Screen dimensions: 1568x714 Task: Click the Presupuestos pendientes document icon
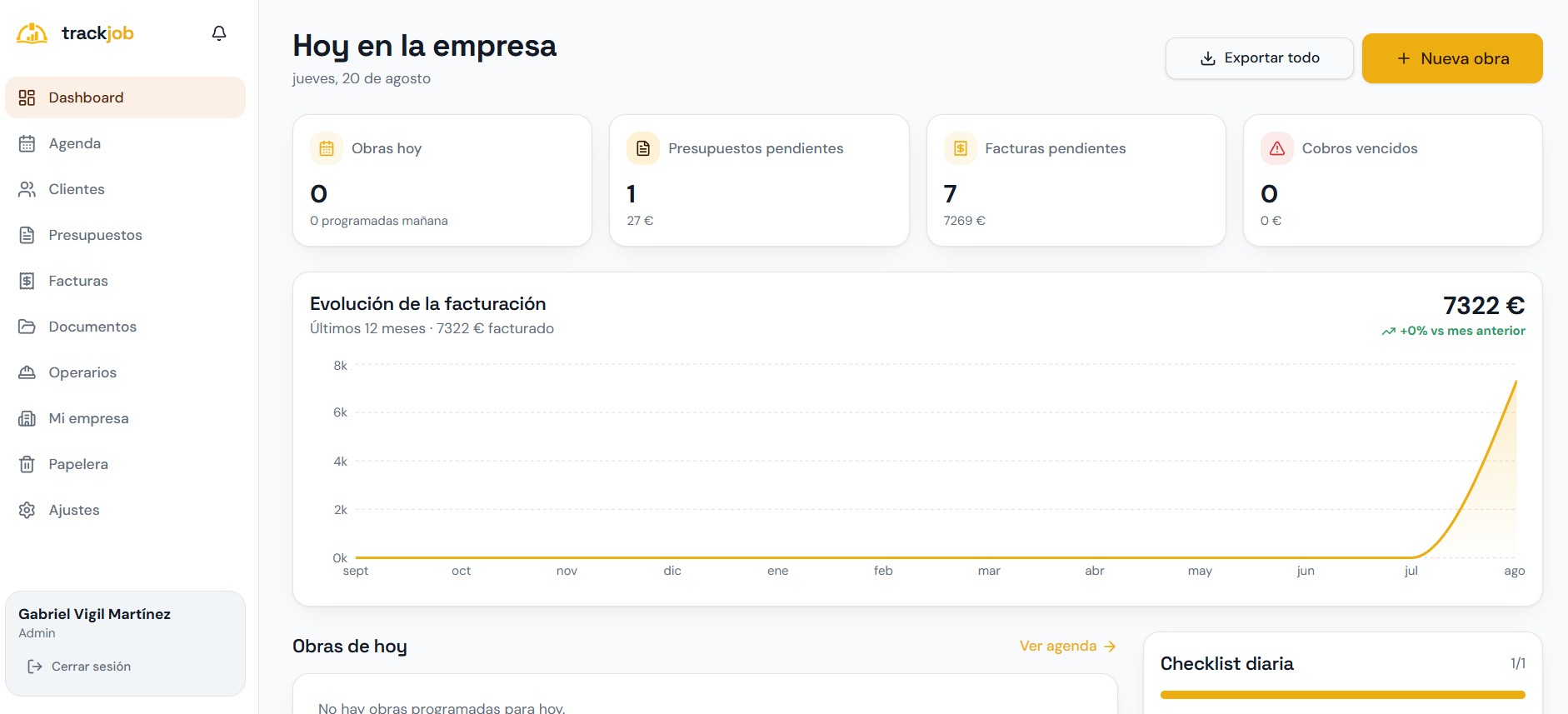(643, 148)
